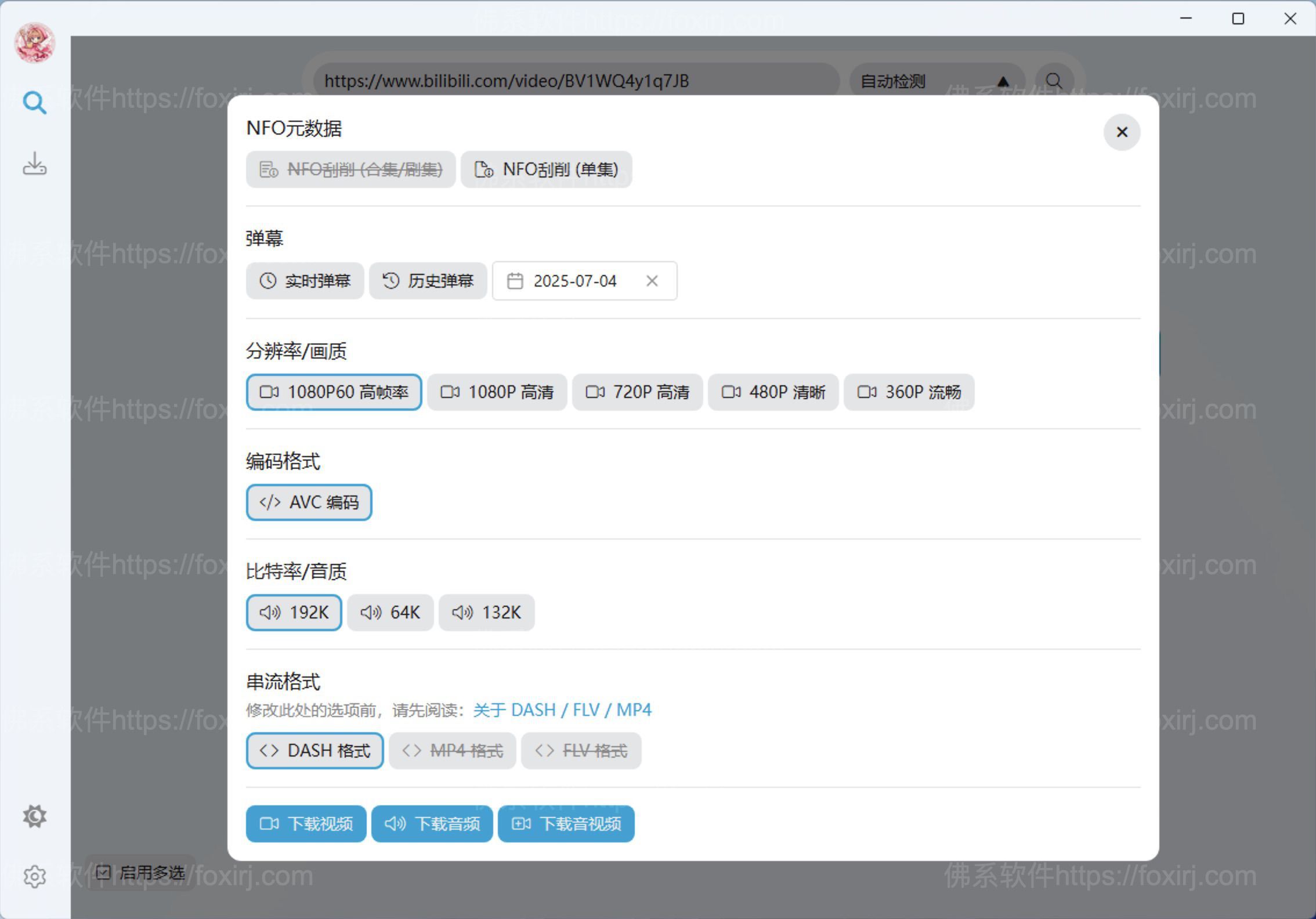Select the search icon in the left sidebar
This screenshot has width=1316, height=919.
[35, 102]
